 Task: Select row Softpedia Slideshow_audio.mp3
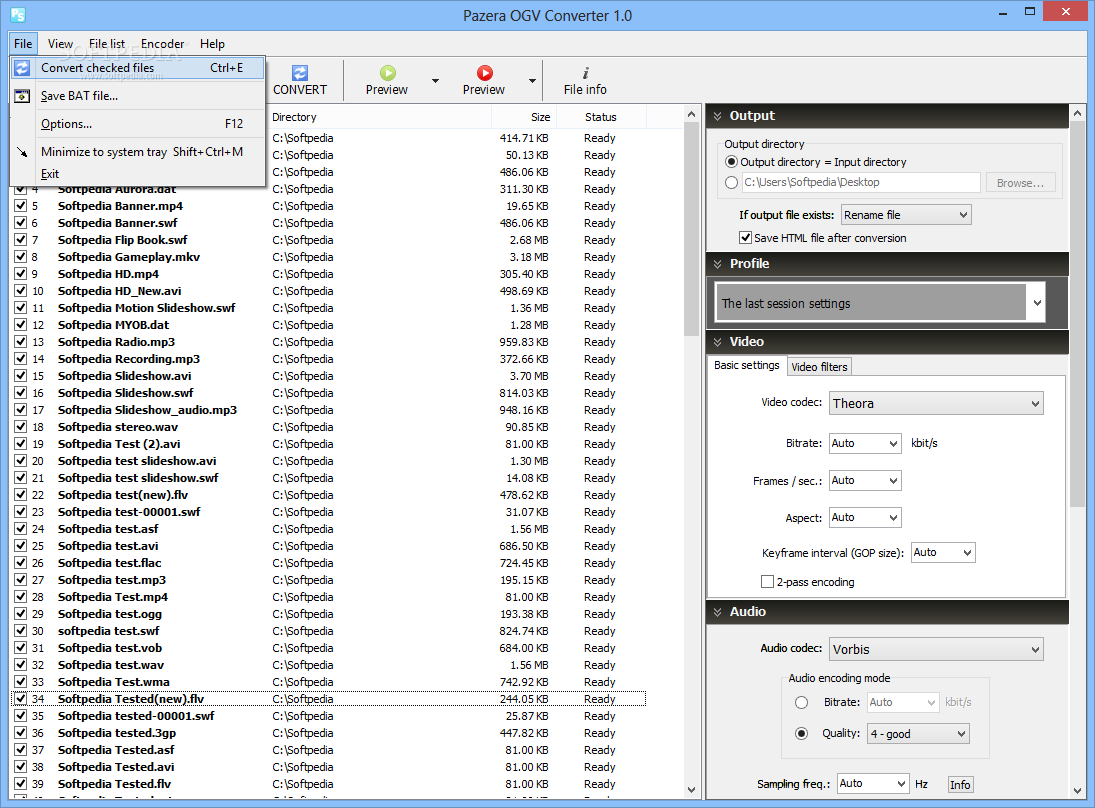click(x=329, y=410)
